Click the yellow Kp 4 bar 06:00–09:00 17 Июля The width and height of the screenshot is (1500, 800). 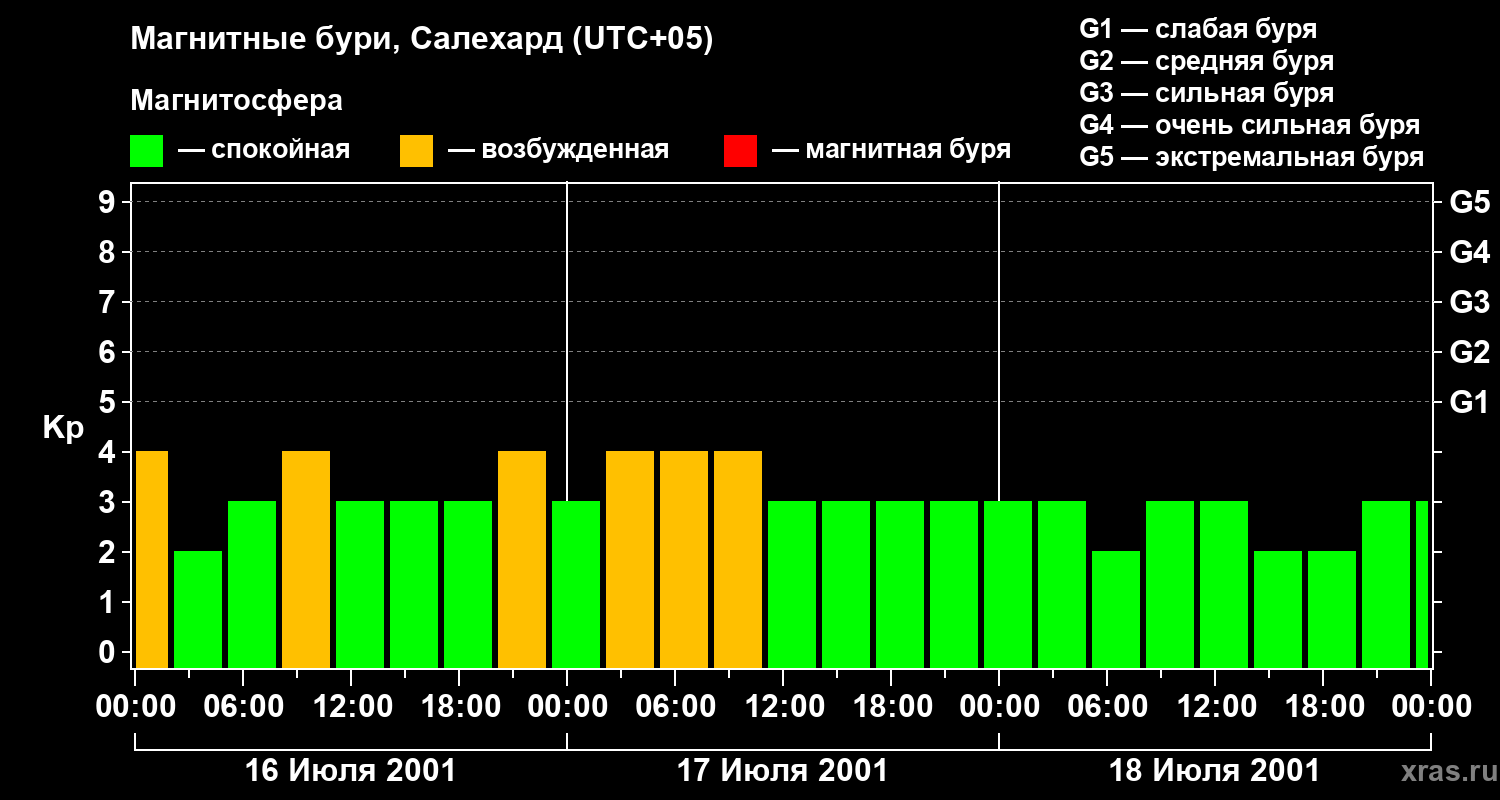[684, 559]
